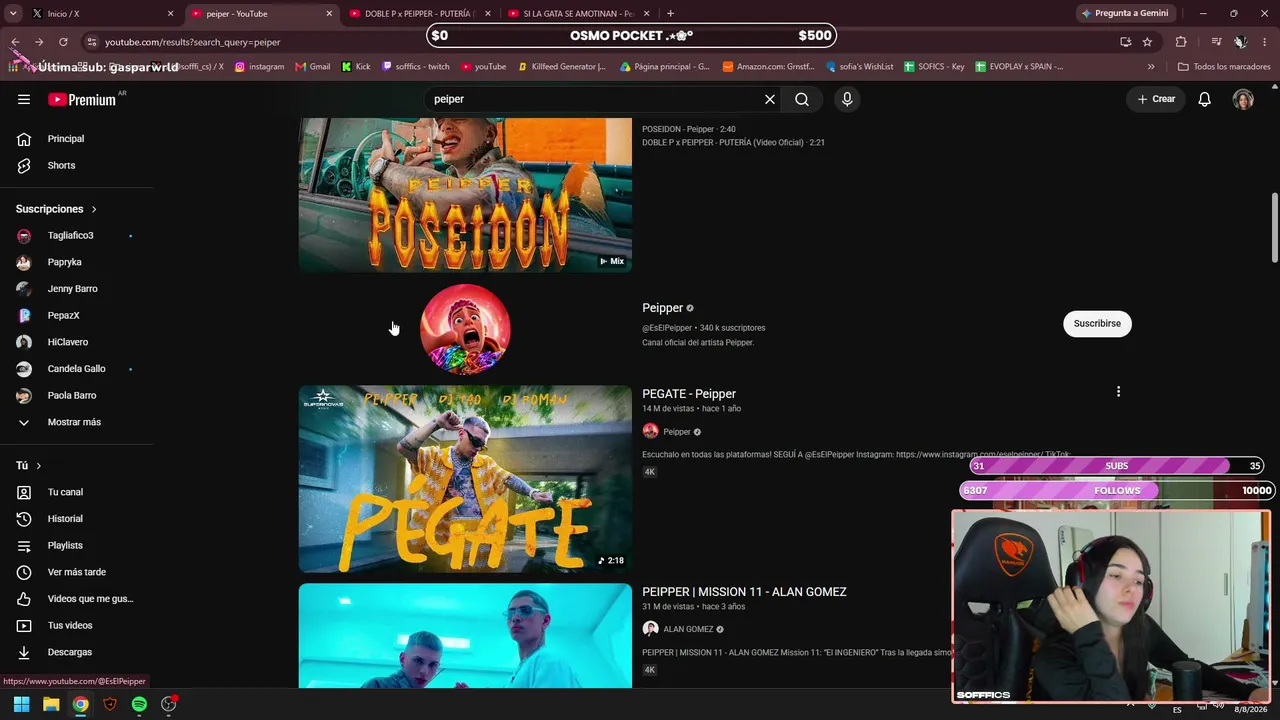This screenshot has width=1280, height=720.
Task: Expand the Tú section
Action: [29, 466]
